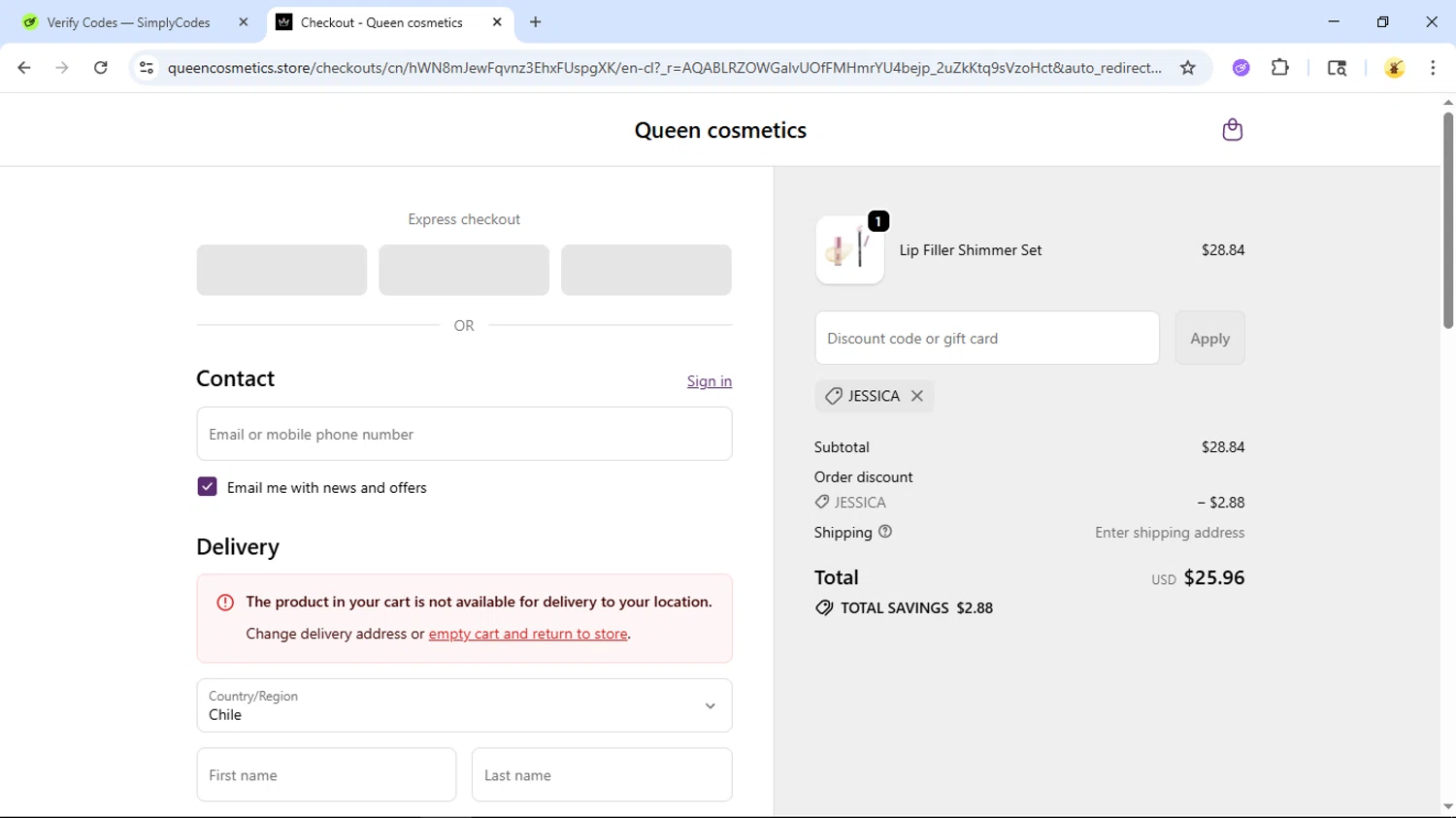View site information icon in address bar
1456x818 pixels.
coord(147,68)
